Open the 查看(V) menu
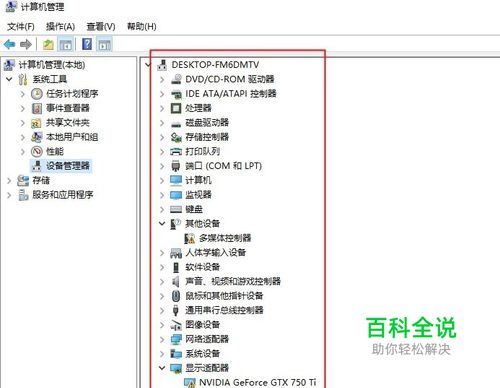The width and height of the screenshot is (500, 388). click(x=101, y=26)
